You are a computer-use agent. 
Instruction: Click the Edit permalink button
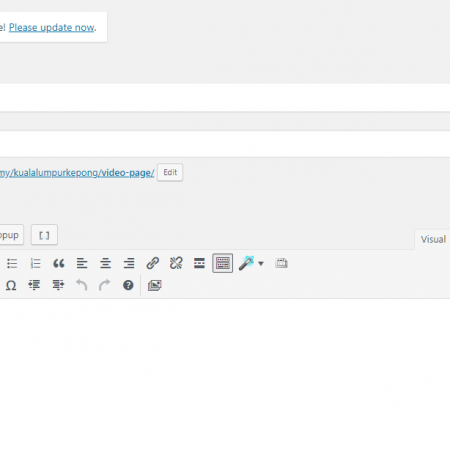pos(170,172)
